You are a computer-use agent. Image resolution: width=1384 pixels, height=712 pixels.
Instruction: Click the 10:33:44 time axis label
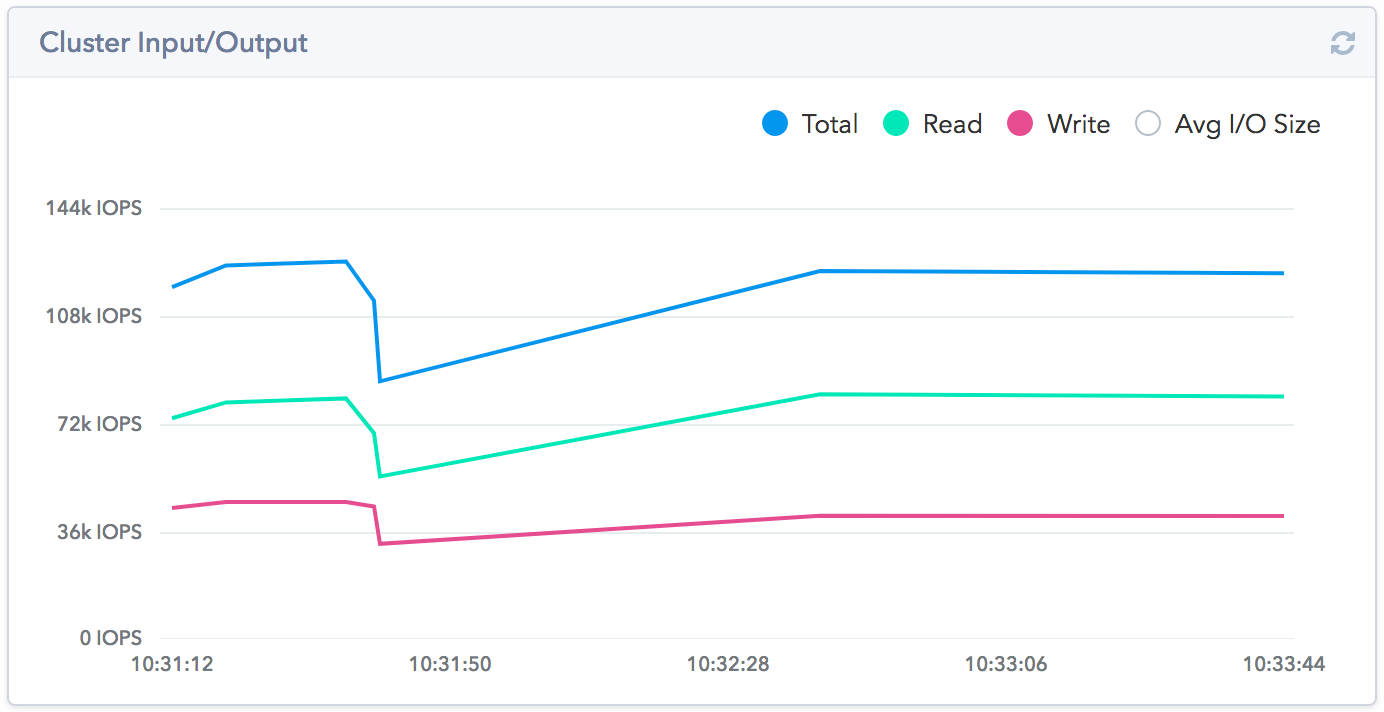pos(1283,664)
